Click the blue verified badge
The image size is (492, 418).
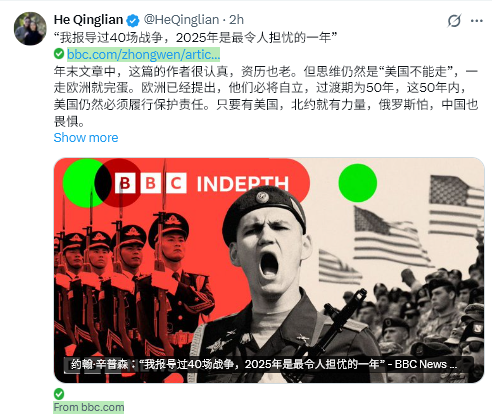coord(133,21)
